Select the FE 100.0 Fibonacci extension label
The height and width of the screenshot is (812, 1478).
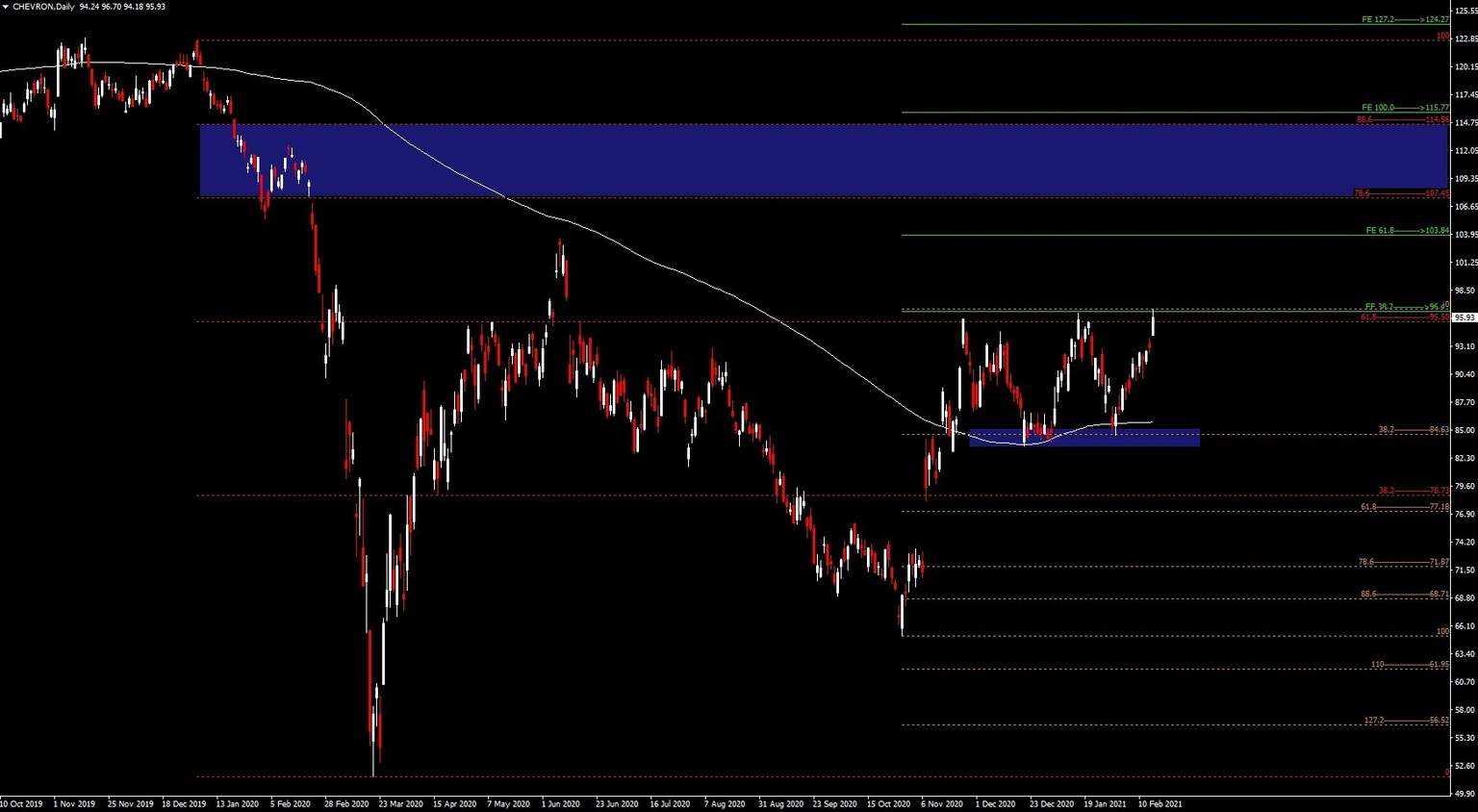coord(1376,108)
